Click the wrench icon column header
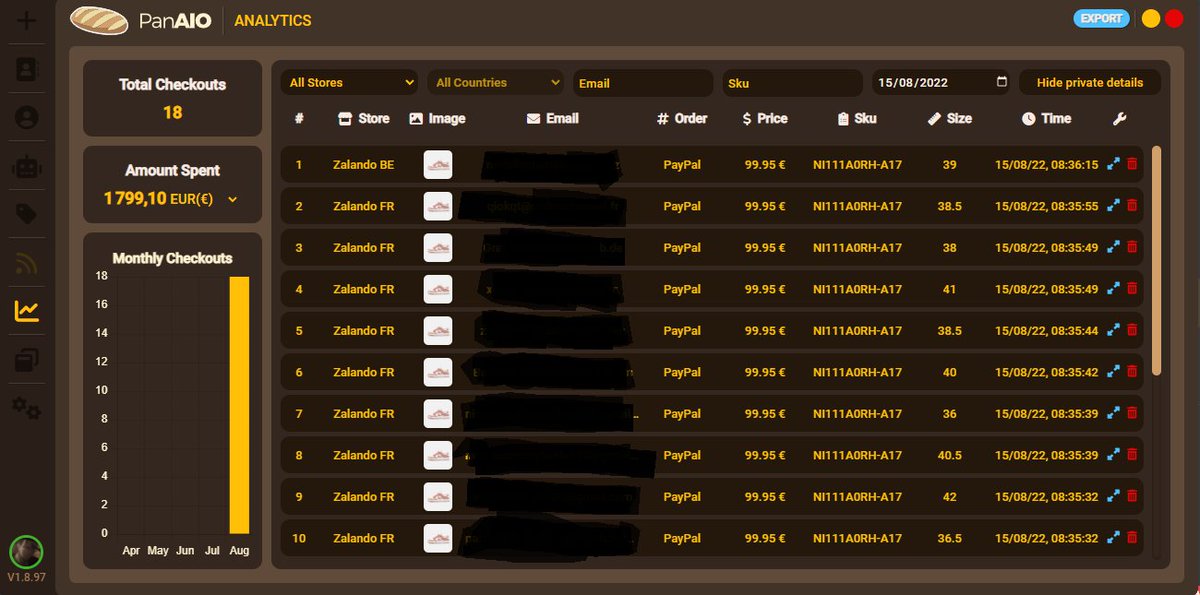Image resolution: width=1200 pixels, height=595 pixels. [x=1119, y=118]
